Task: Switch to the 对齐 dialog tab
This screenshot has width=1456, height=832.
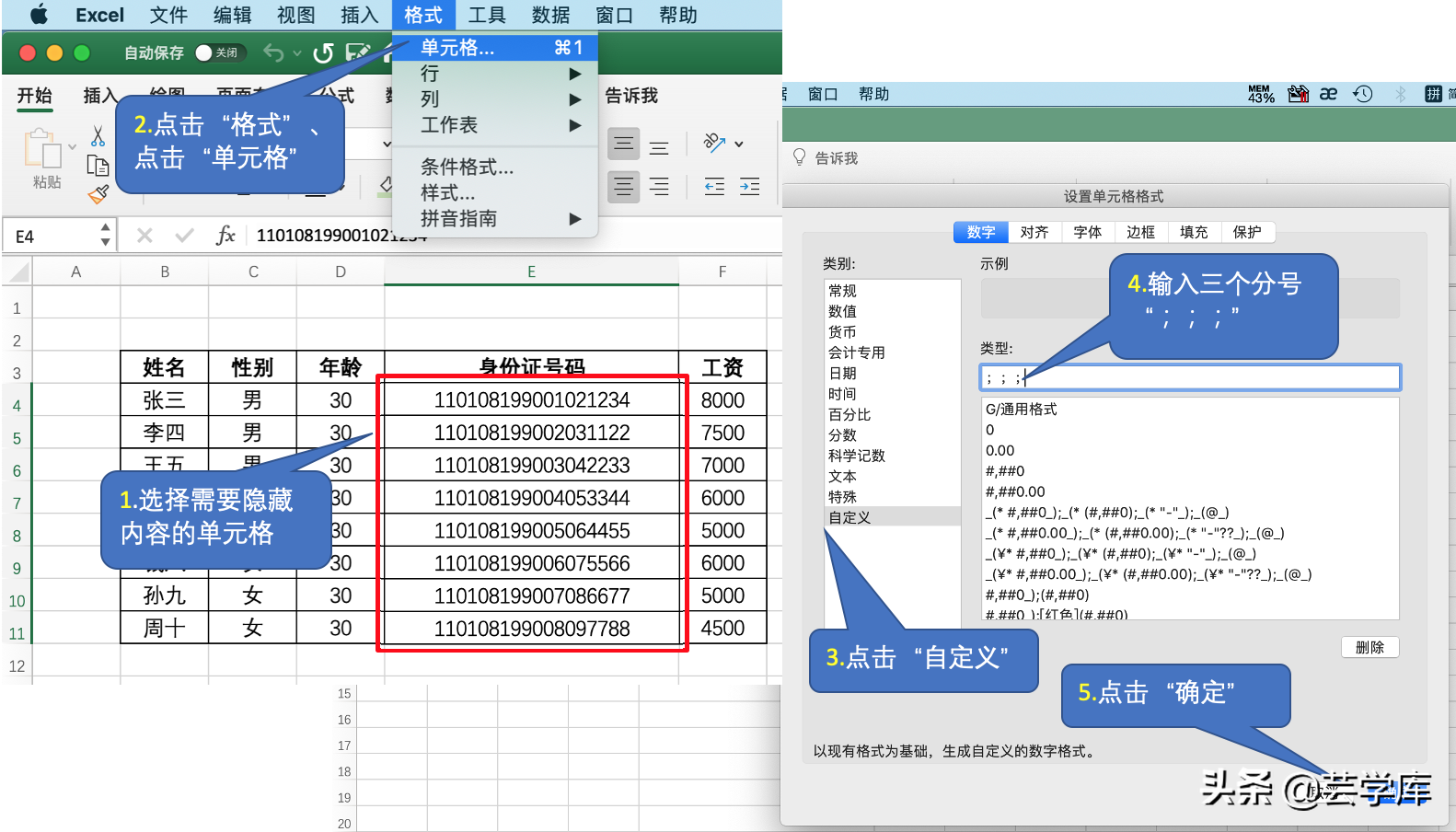Action: tap(1034, 232)
